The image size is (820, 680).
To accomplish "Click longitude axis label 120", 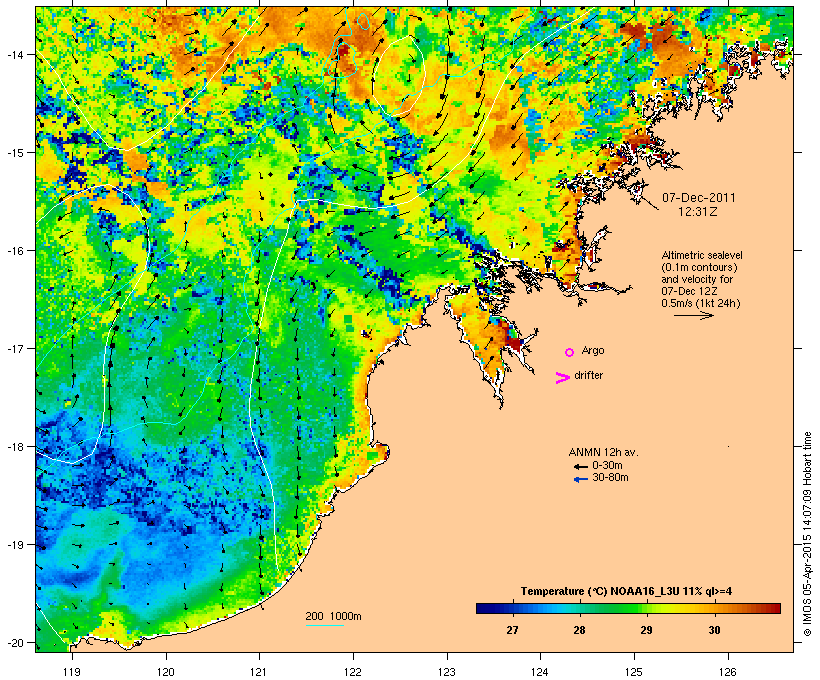I will pyautogui.click(x=166, y=672).
